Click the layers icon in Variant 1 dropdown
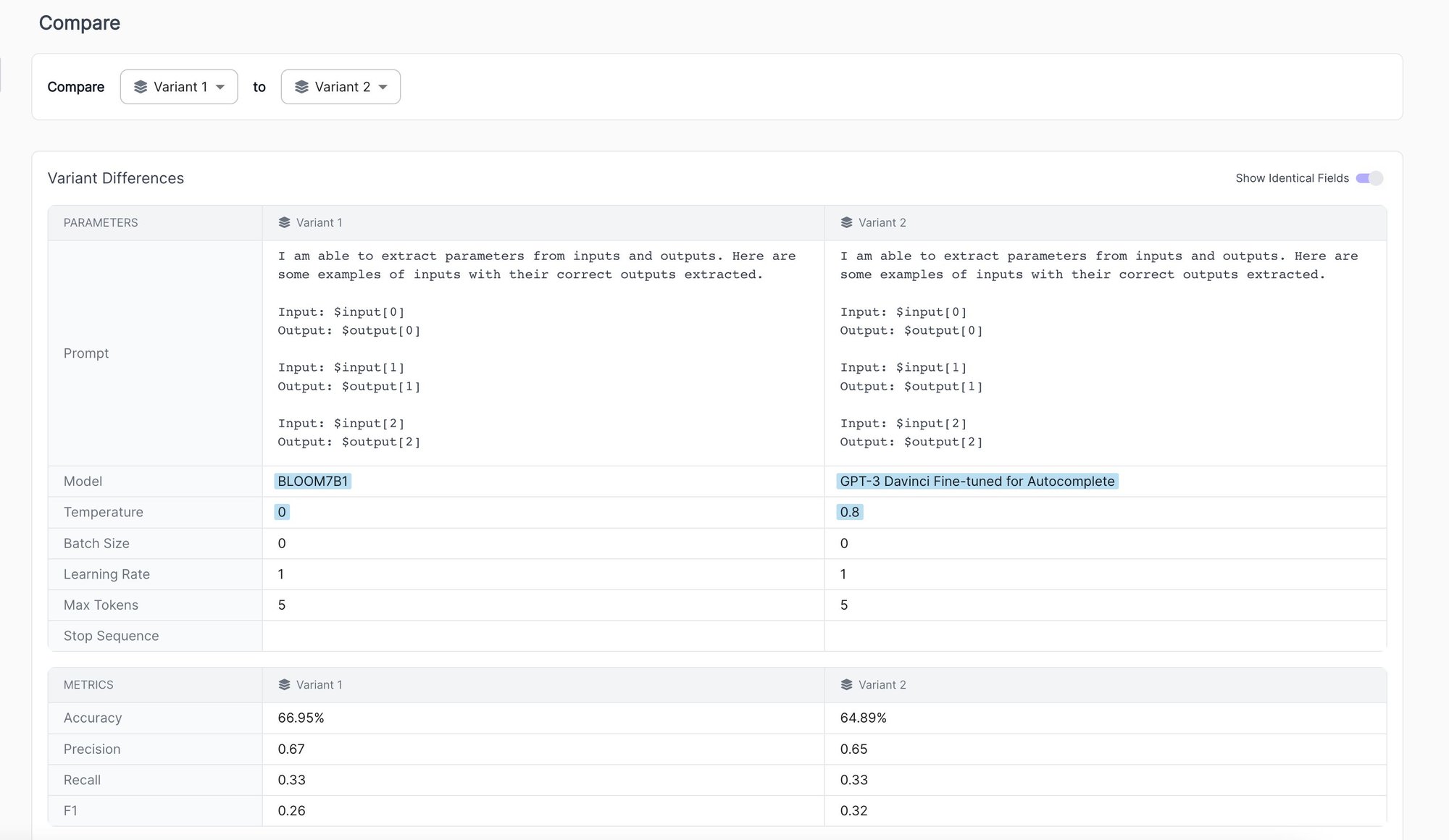Screen dimensions: 1449x840 [x=141, y=87]
